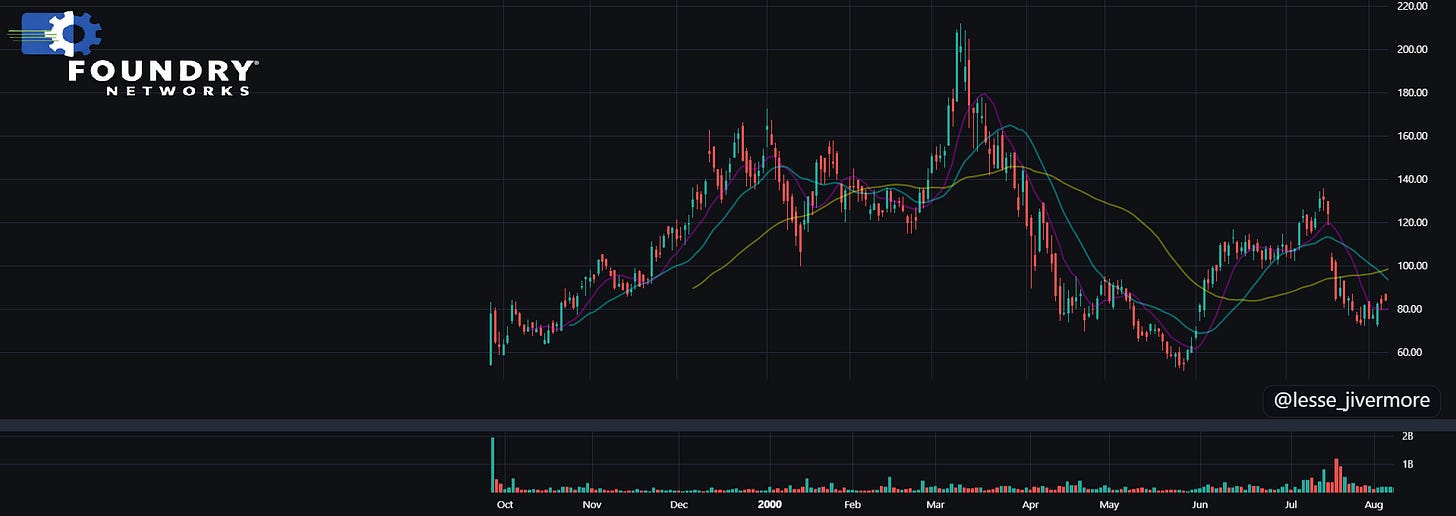
Task: Select the 220.00 price axis label
Action: point(1413,6)
